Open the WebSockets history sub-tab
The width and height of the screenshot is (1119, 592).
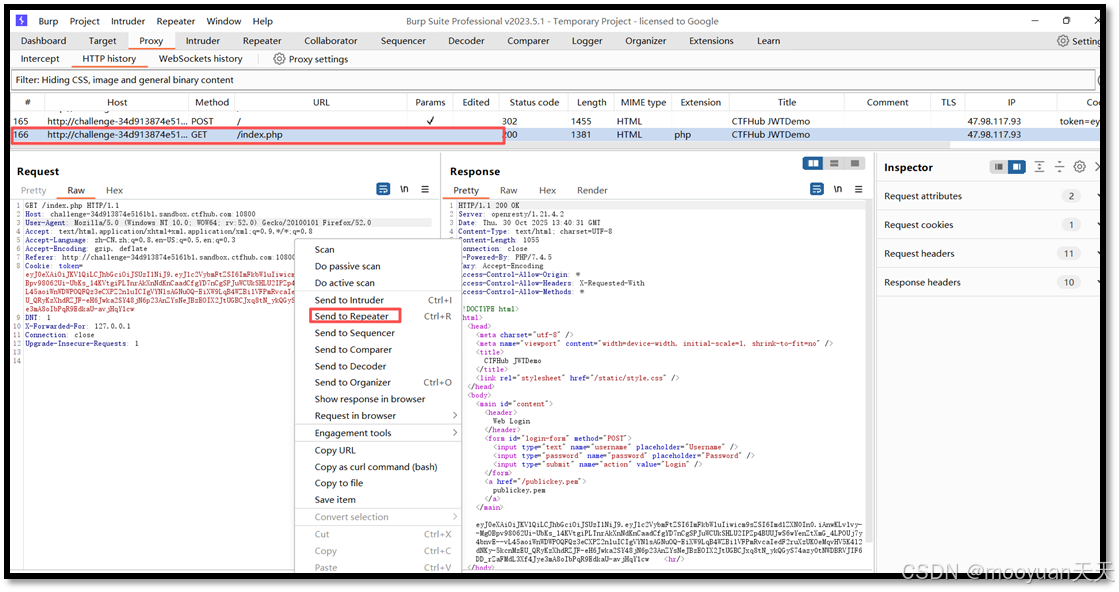(x=201, y=58)
